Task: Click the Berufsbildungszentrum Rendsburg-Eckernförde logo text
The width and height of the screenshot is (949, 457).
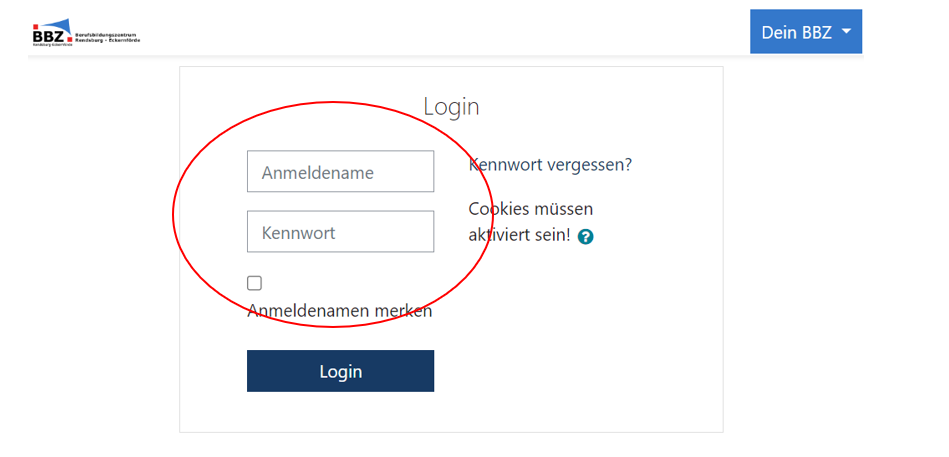Action: 109,35
